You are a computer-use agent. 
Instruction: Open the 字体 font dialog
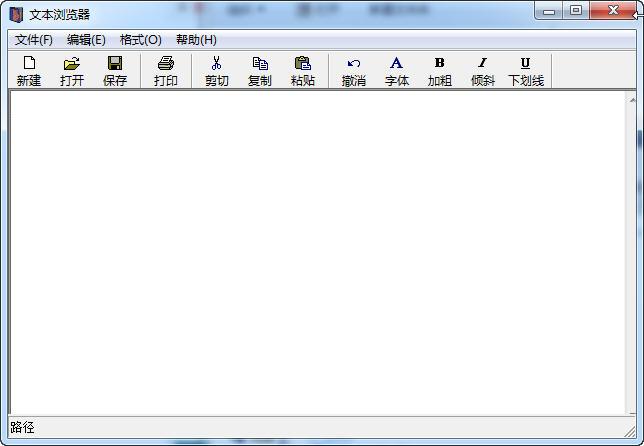pyautogui.click(x=397, y=71)
